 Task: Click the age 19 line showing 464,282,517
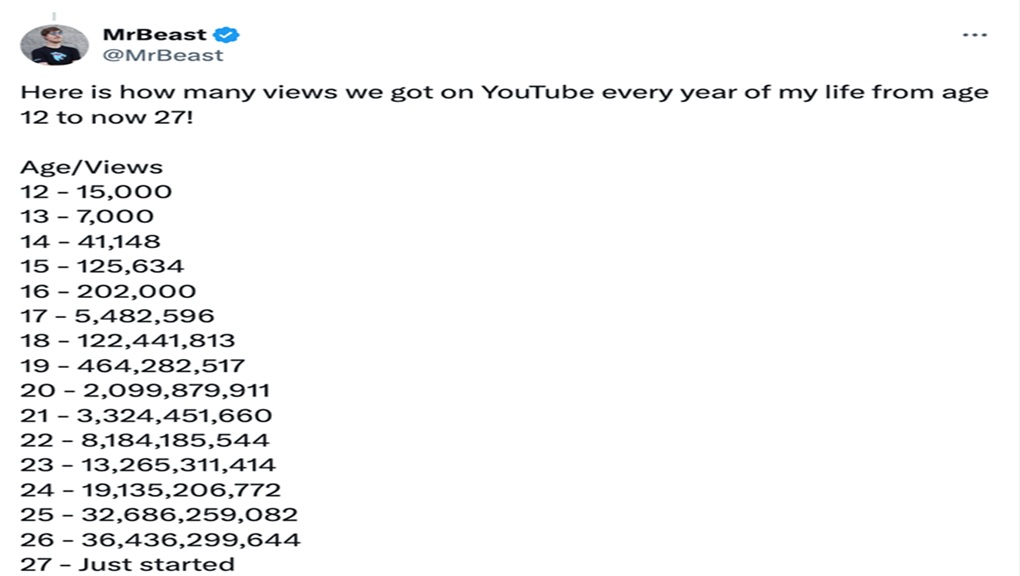(x=132, y=365)
